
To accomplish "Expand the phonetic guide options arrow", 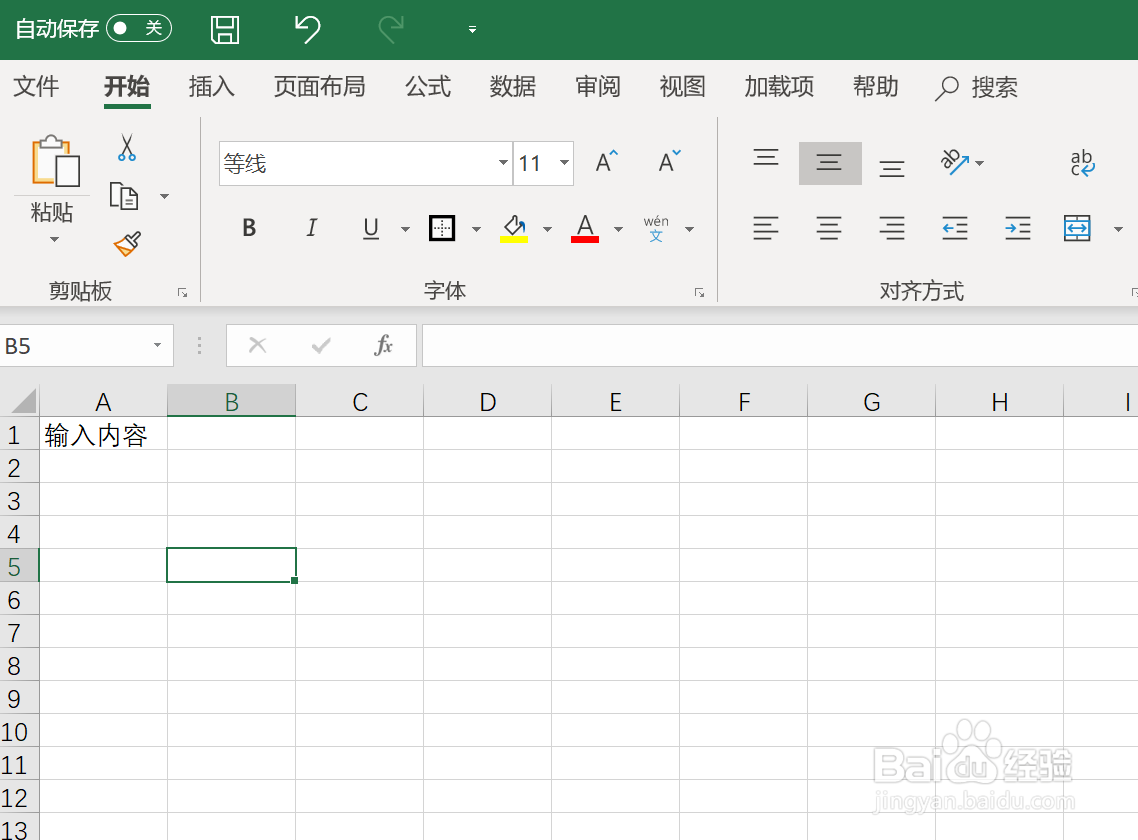I will 689,229.
